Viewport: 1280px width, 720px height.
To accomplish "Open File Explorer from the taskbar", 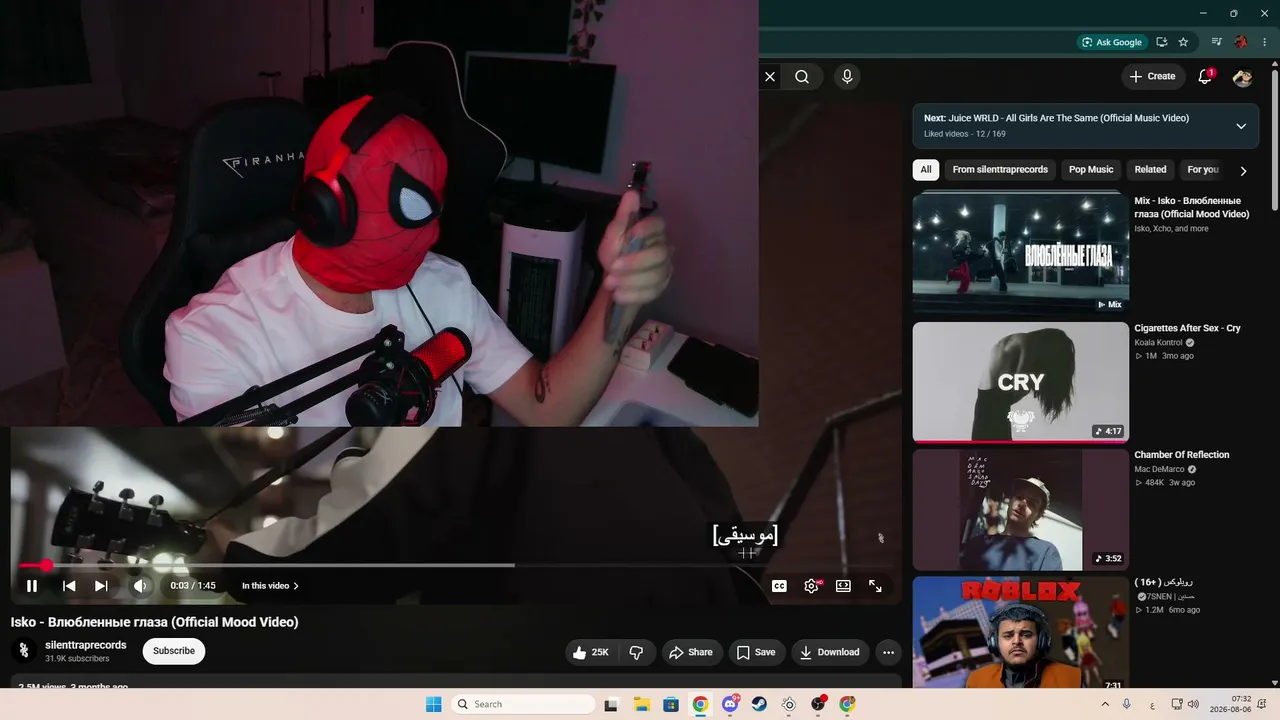I will (x=641, y=704).
